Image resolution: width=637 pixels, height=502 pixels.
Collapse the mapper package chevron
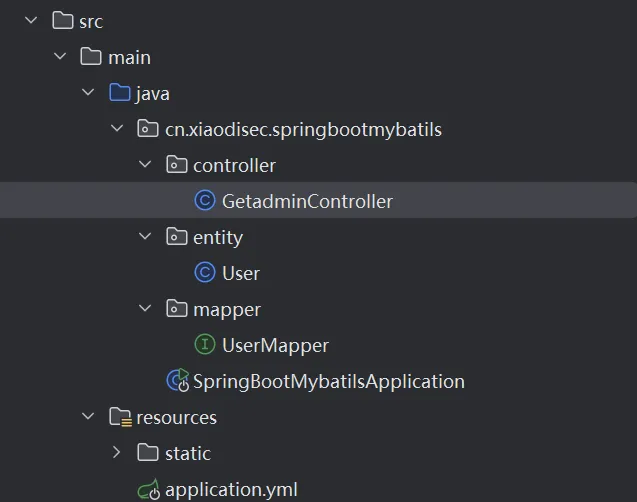(x=145, y=309)
